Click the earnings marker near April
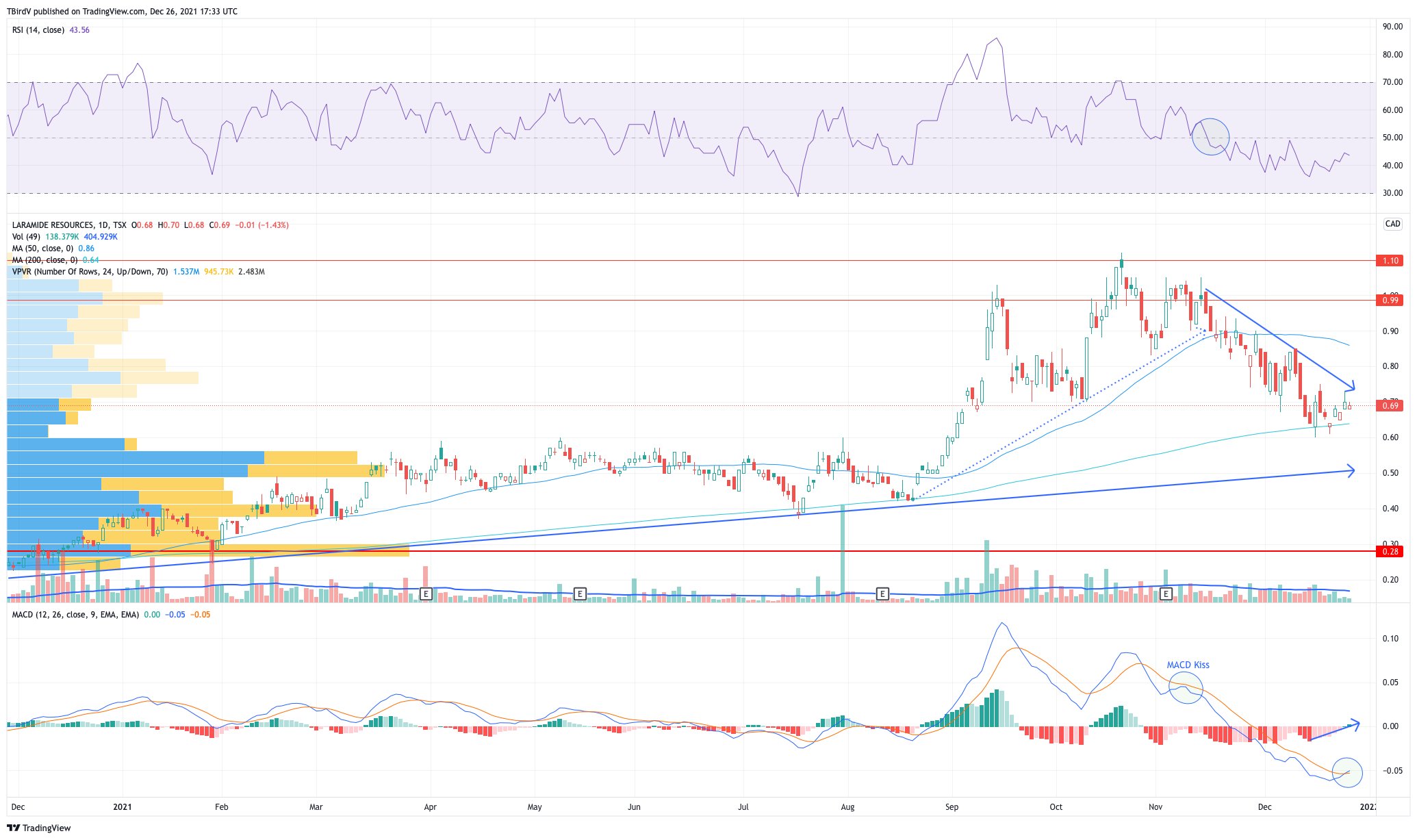This screenshot has width=1417, height=840. (426, 594)
